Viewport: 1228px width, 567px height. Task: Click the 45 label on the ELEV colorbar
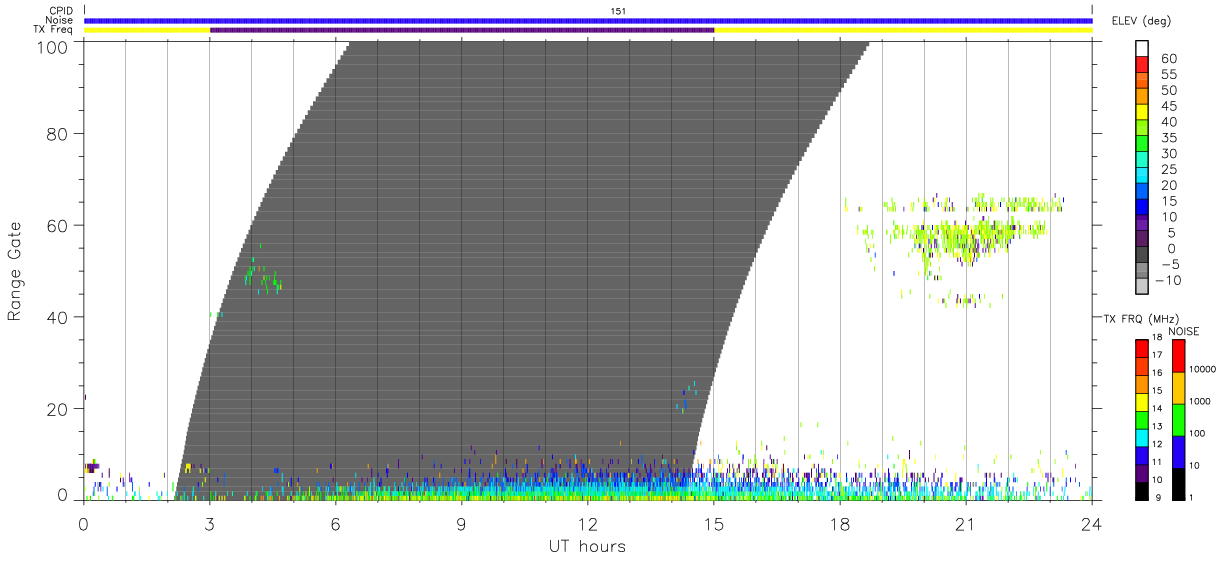[1168, 106]
